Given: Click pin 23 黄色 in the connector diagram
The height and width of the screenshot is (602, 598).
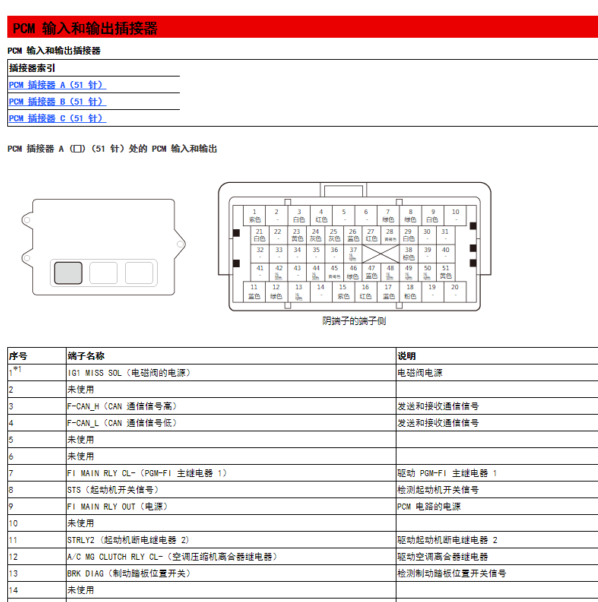Looking at the screenshot, I should click(x=297, y=235).
